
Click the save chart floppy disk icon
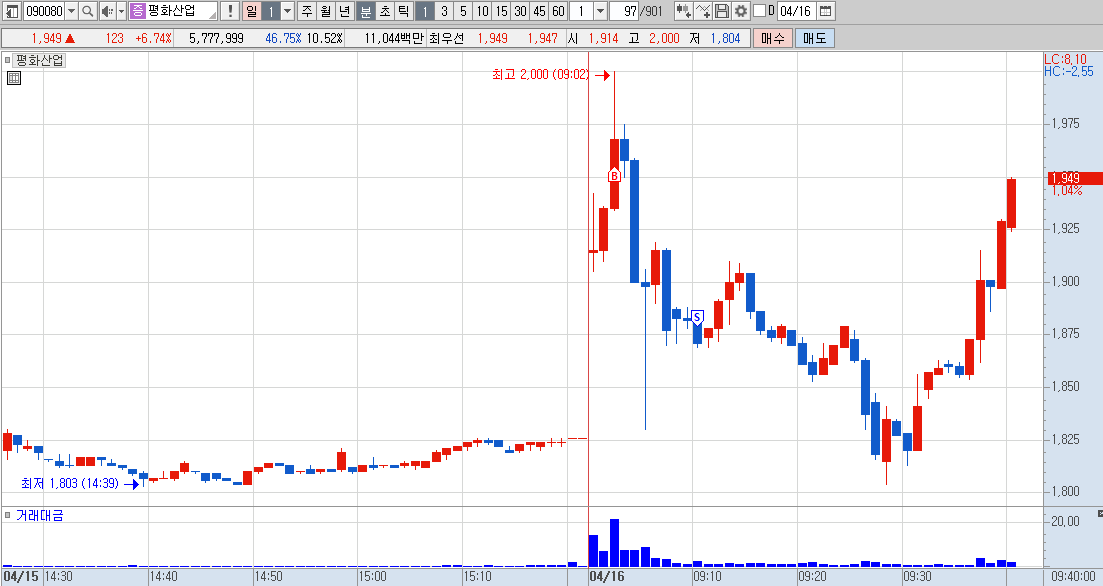[x=721, y=11]
